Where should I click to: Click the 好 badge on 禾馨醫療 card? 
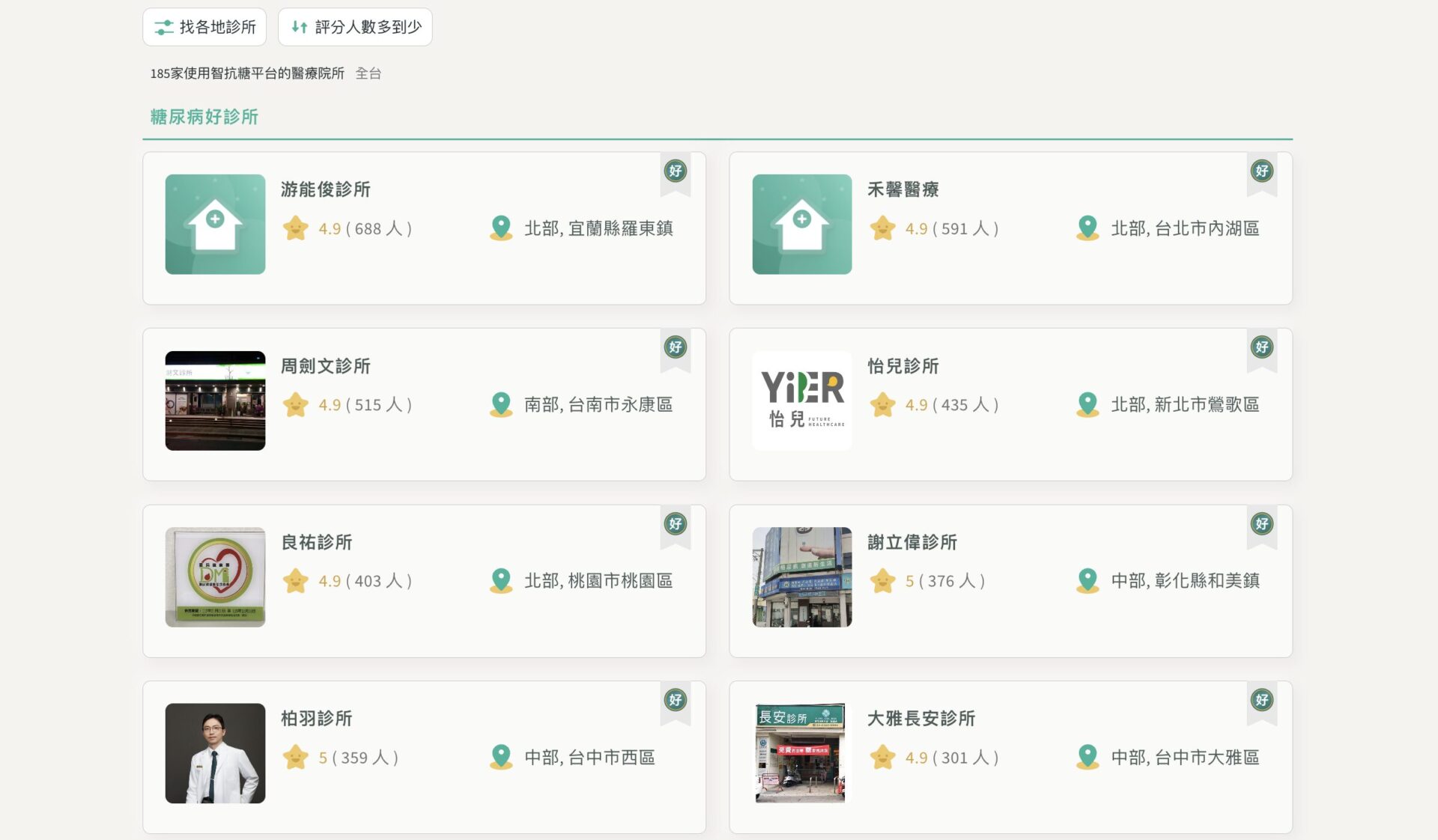point(1261,171)
